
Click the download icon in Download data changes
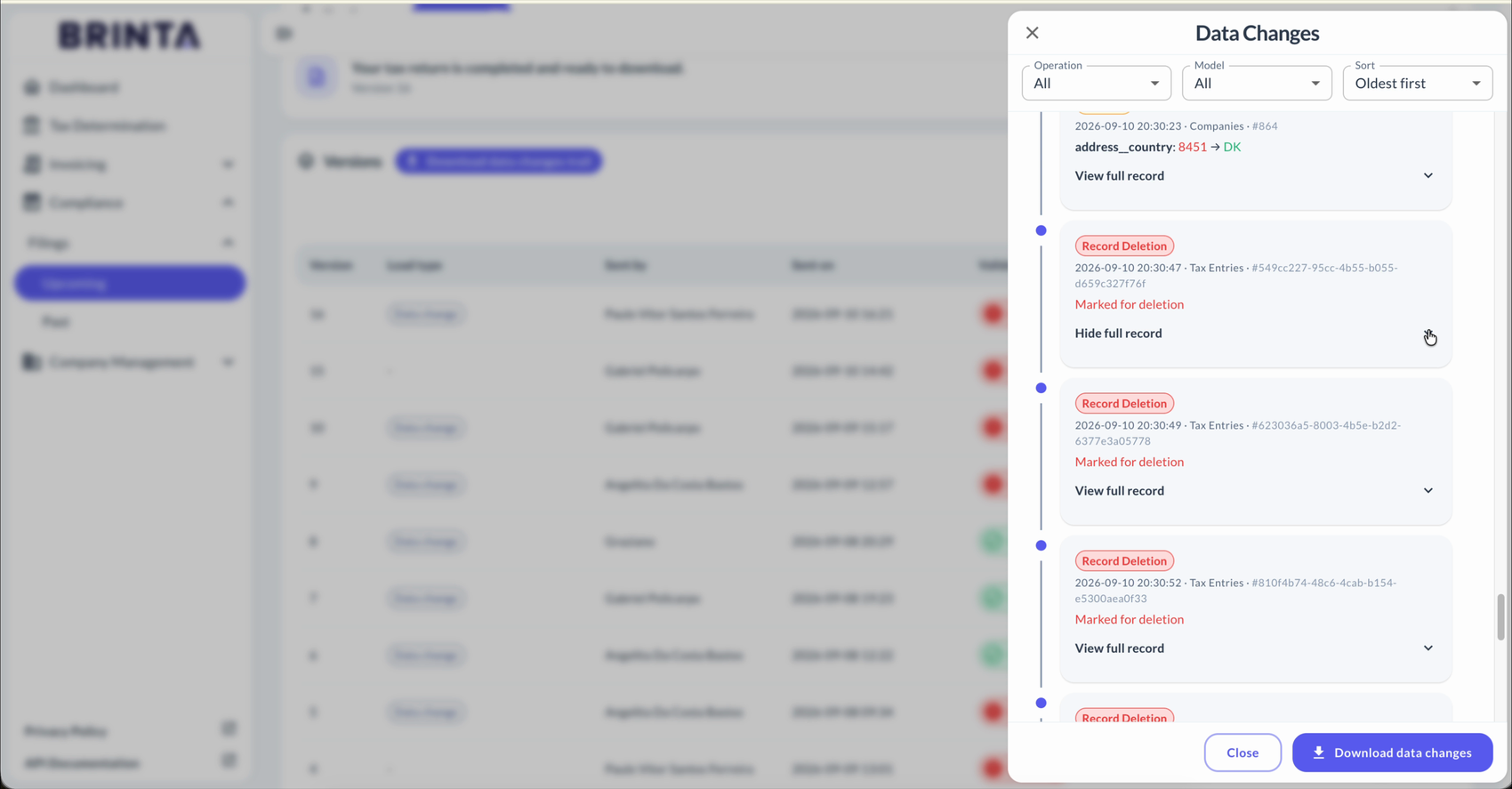(x=1318, y=753)
